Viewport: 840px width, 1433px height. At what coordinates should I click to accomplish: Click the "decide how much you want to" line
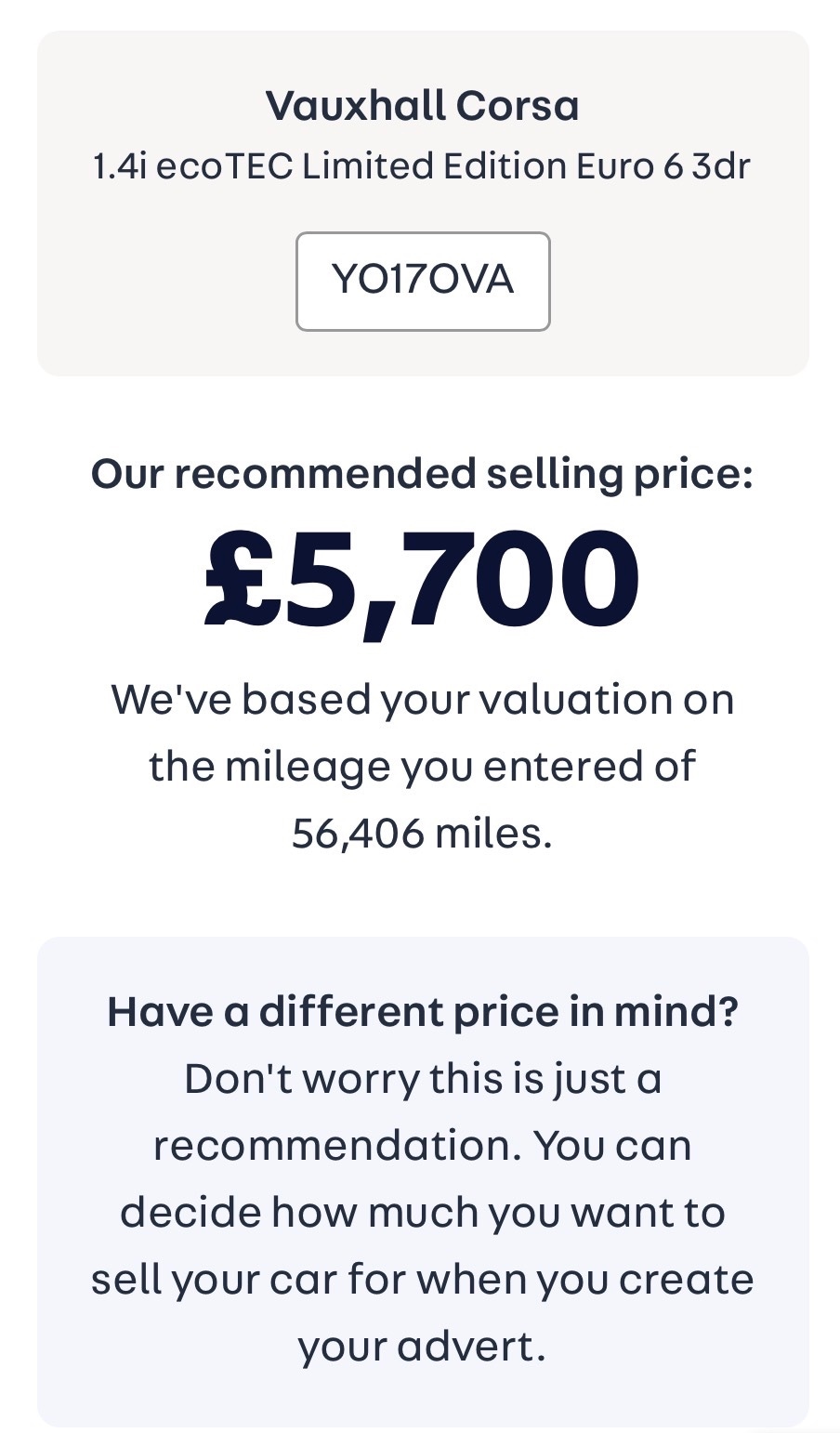423,1213
